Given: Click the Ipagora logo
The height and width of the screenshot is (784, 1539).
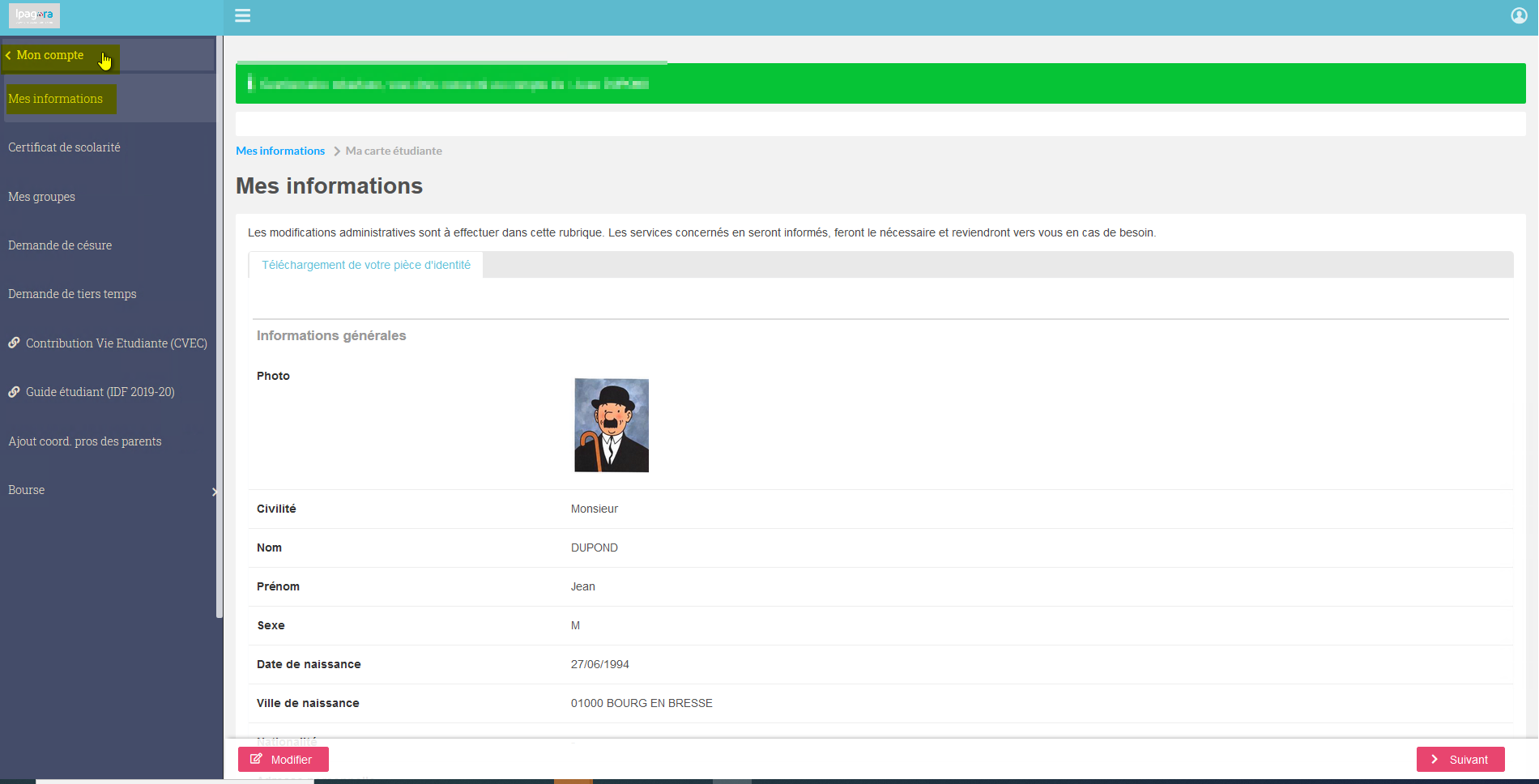Looking at the screenshot, I should pos(34,15).
